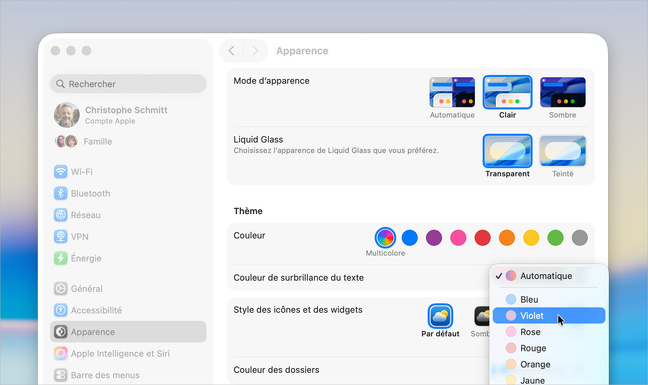Pick the red theme color
This screenshot has height=385, width=648.
pyautogui.click(x=482, y=238)
